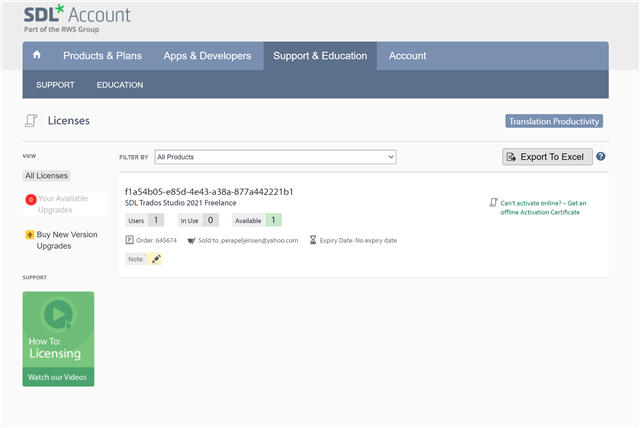Click the hourglass expiry date icon
640x428 pixels.
pyautogui.click(x=313, y=240)
